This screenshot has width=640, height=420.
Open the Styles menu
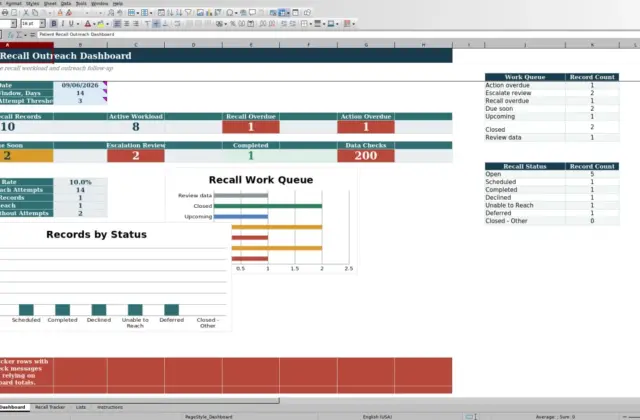(32, 3)
